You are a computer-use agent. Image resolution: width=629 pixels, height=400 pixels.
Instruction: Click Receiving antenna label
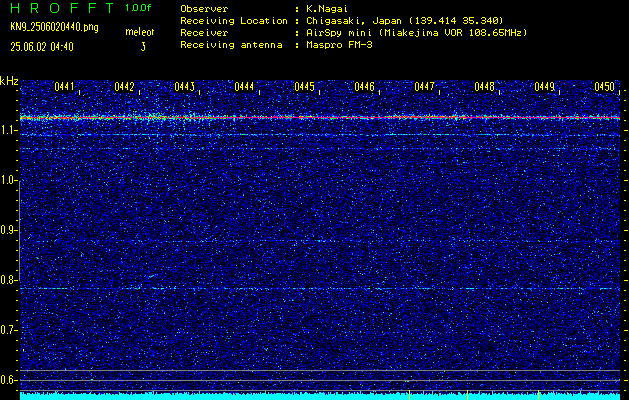[x=231, y=45]
